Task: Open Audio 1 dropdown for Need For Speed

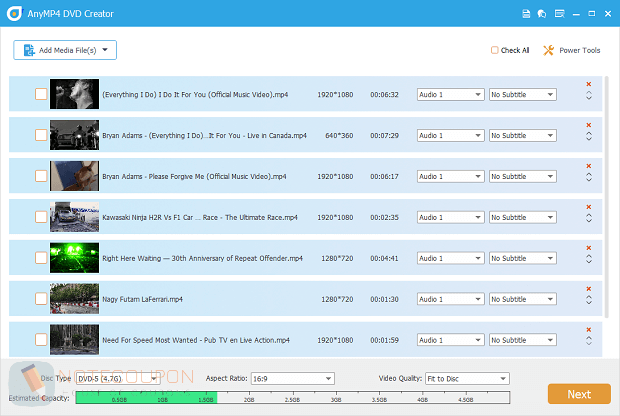Action: click(x=450, y=340)
